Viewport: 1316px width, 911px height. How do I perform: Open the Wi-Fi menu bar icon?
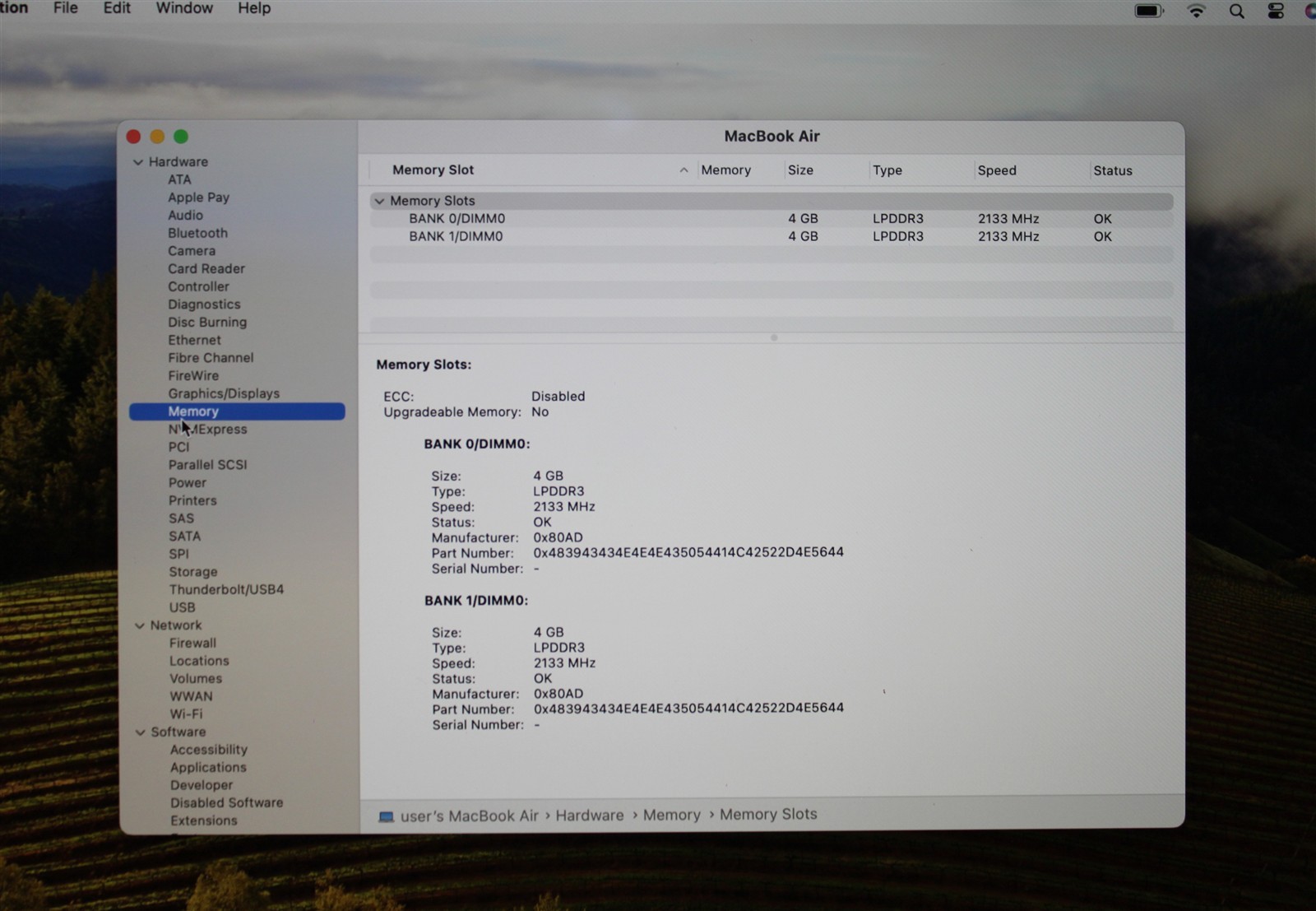pyautogui.click(x=1196, y=11)
